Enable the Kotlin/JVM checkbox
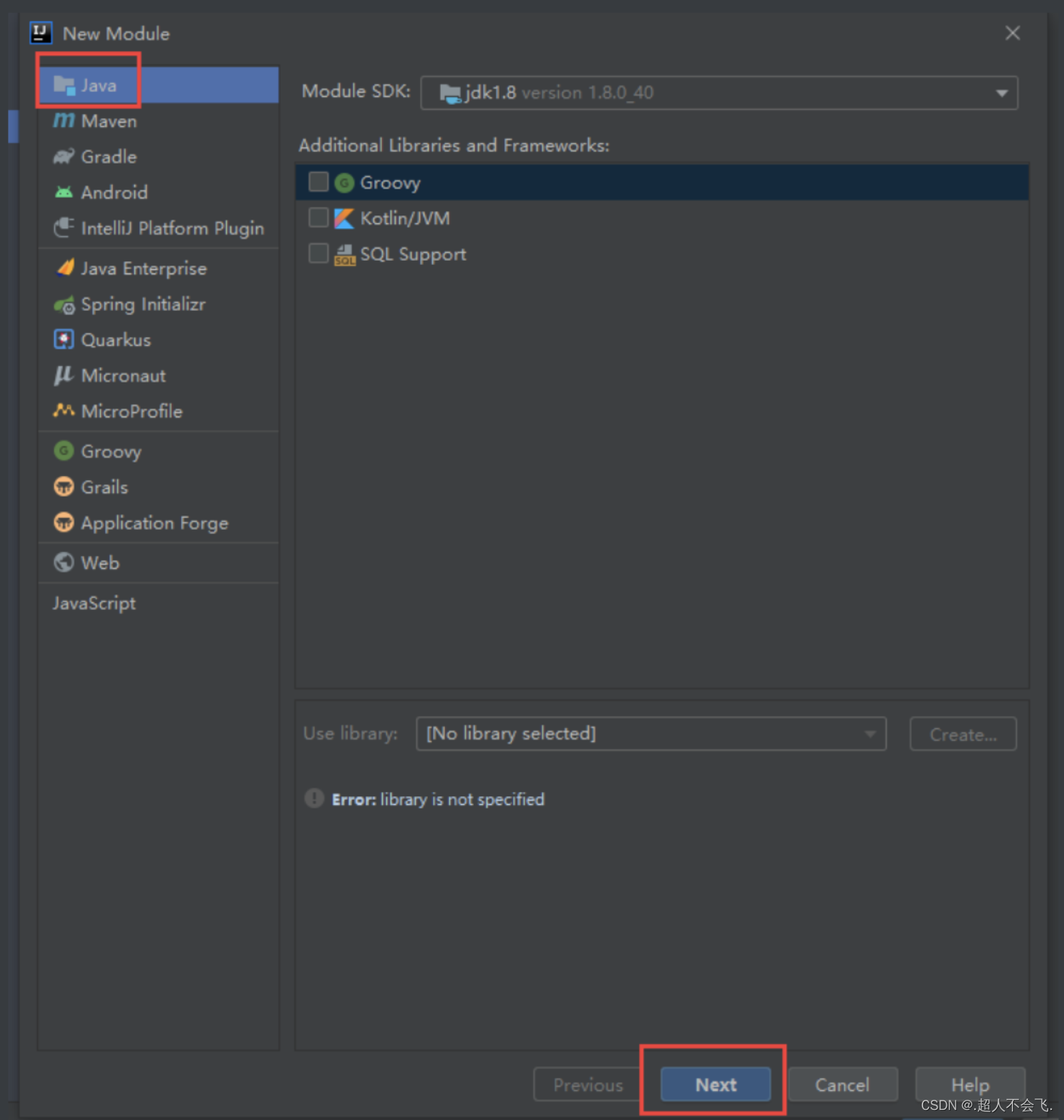Image resolution: width=1064 pixels, height=1120 pixels. (x=319, y=217)
